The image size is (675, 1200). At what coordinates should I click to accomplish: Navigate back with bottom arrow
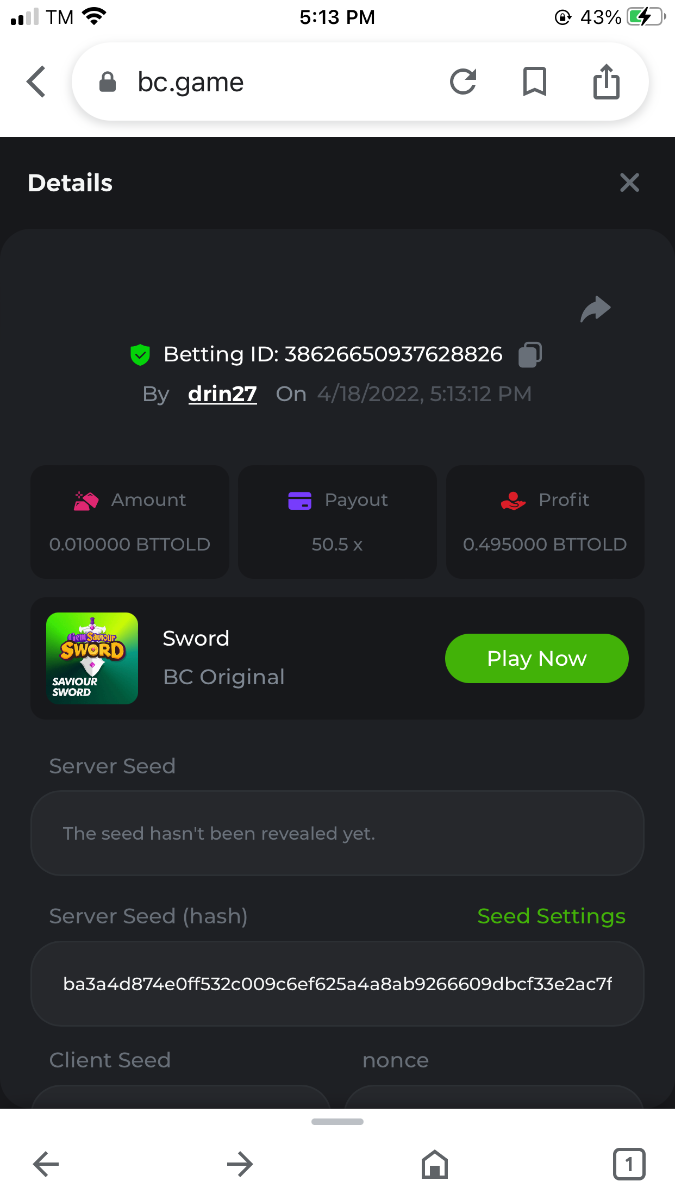pos(46,1163)
